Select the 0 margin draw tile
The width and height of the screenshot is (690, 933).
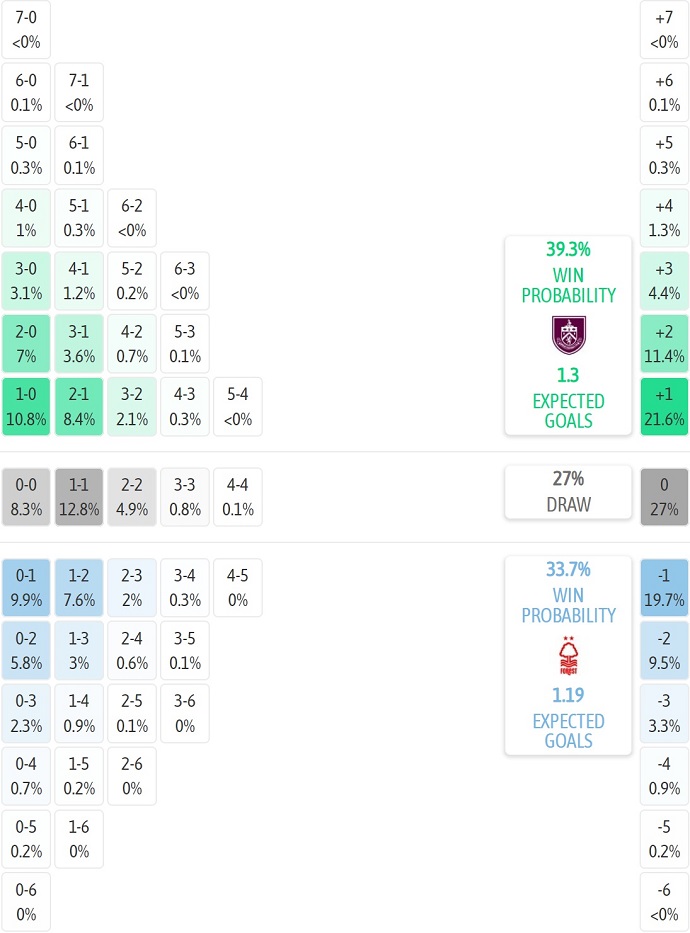coord(664,497)
